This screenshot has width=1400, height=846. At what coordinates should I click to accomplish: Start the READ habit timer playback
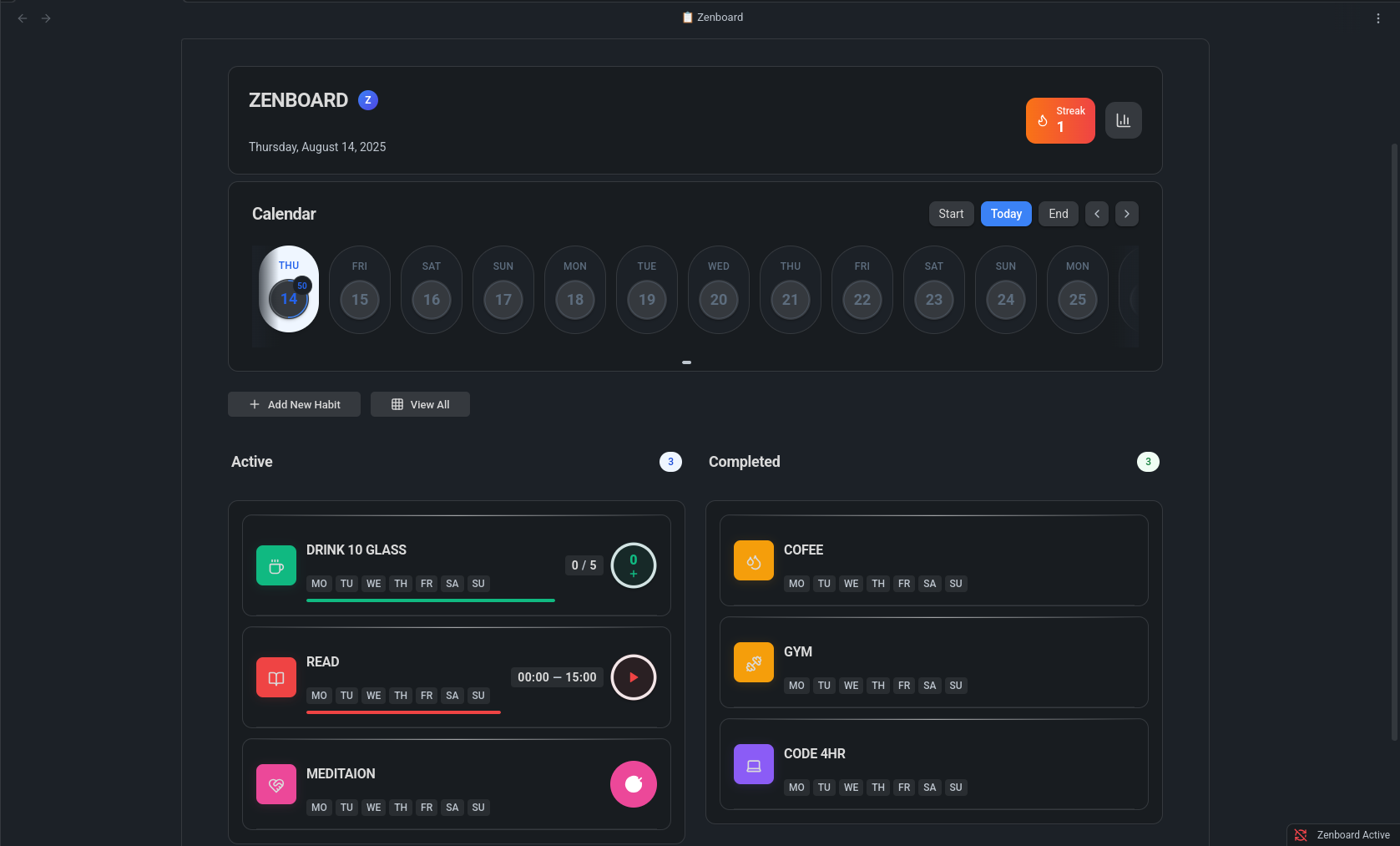pyautogui.click(x=633, y=677)
